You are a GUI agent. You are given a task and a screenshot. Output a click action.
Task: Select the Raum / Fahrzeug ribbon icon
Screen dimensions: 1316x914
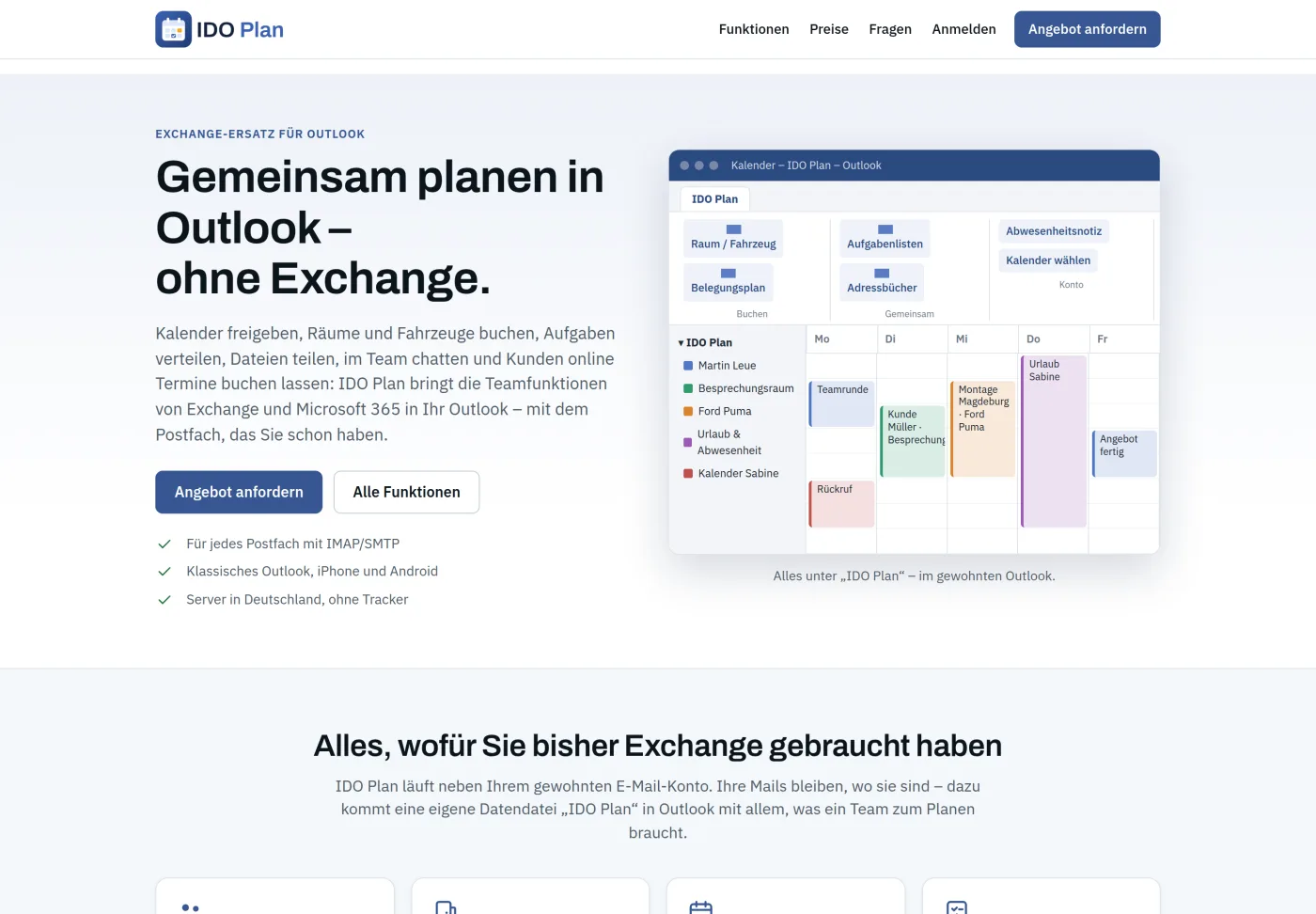[733, 229]
